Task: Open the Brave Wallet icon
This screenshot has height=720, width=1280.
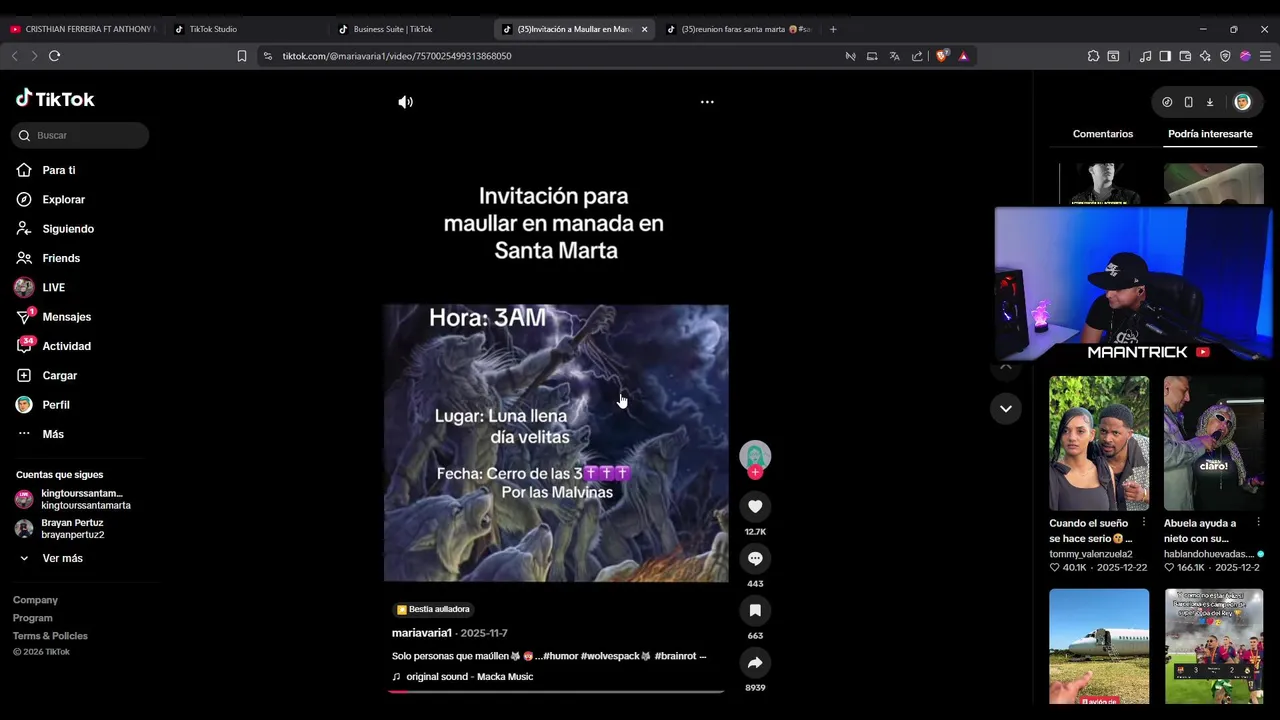Action: coord(1185,56)
